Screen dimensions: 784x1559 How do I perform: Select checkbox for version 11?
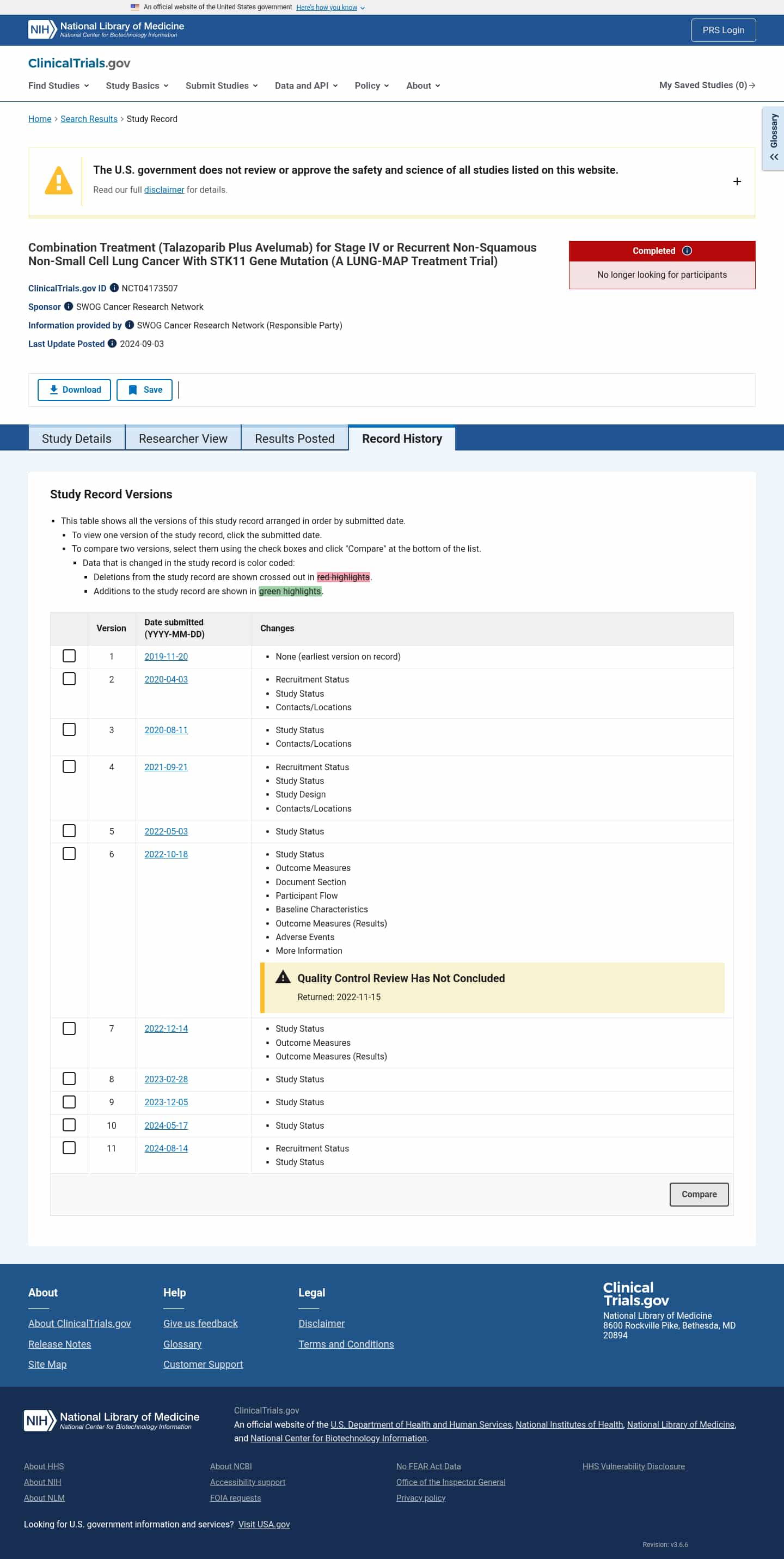coord(70,1148)
